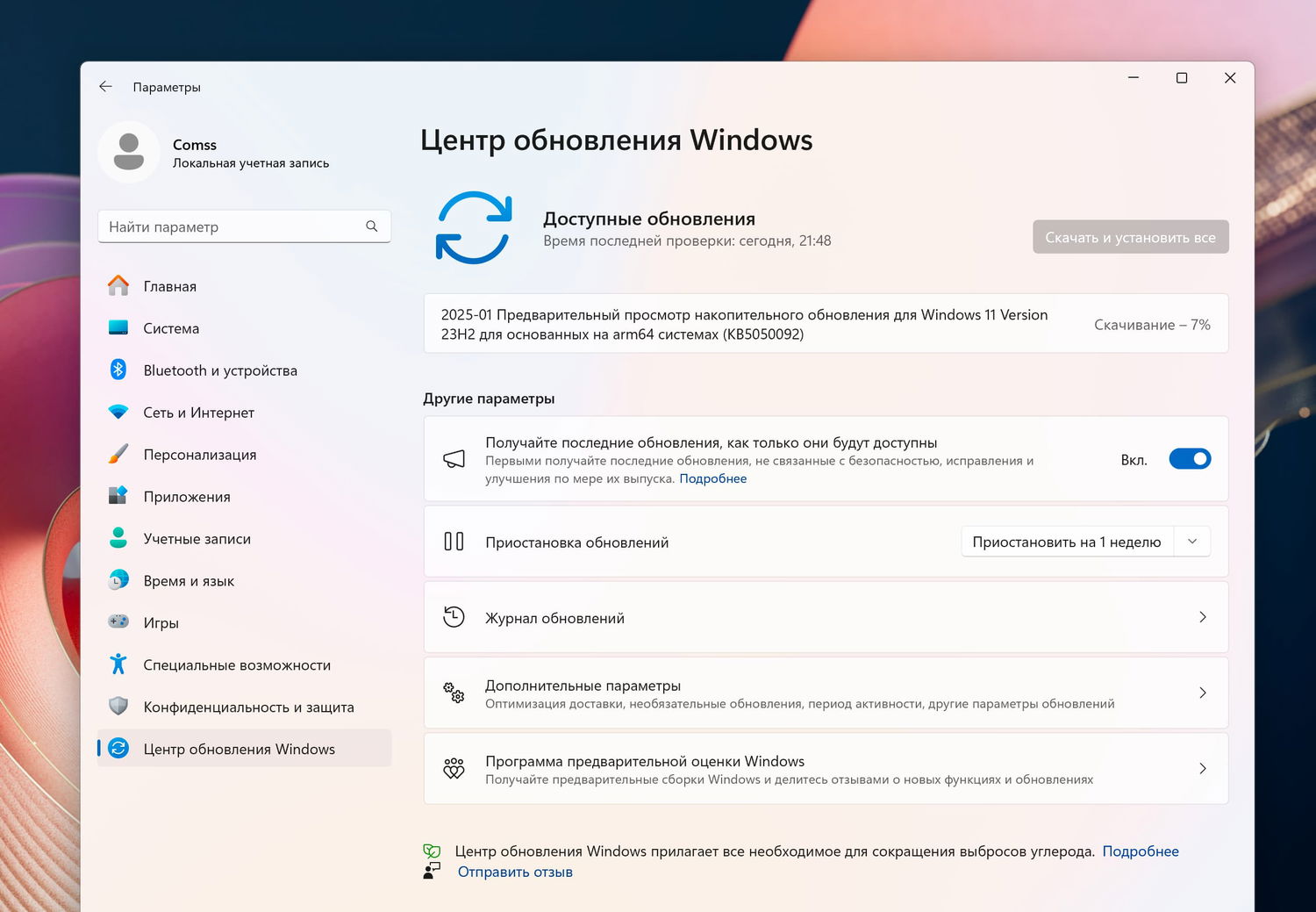Viewport: 1316px width, 912px height.
Task: Open Журнал обновлений
Action: (826, 617)
